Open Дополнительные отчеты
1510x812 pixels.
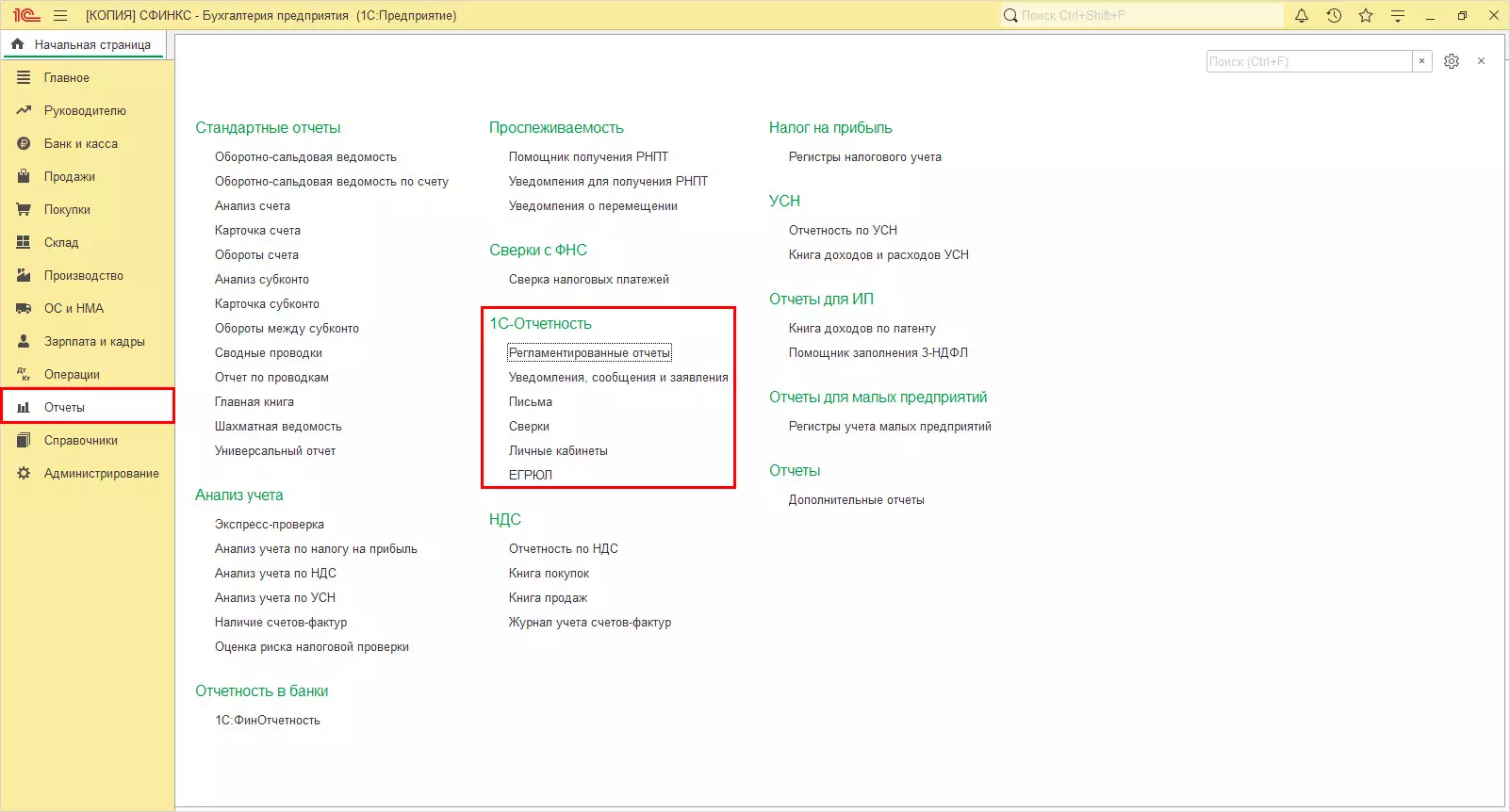click(x=857, y=500)
